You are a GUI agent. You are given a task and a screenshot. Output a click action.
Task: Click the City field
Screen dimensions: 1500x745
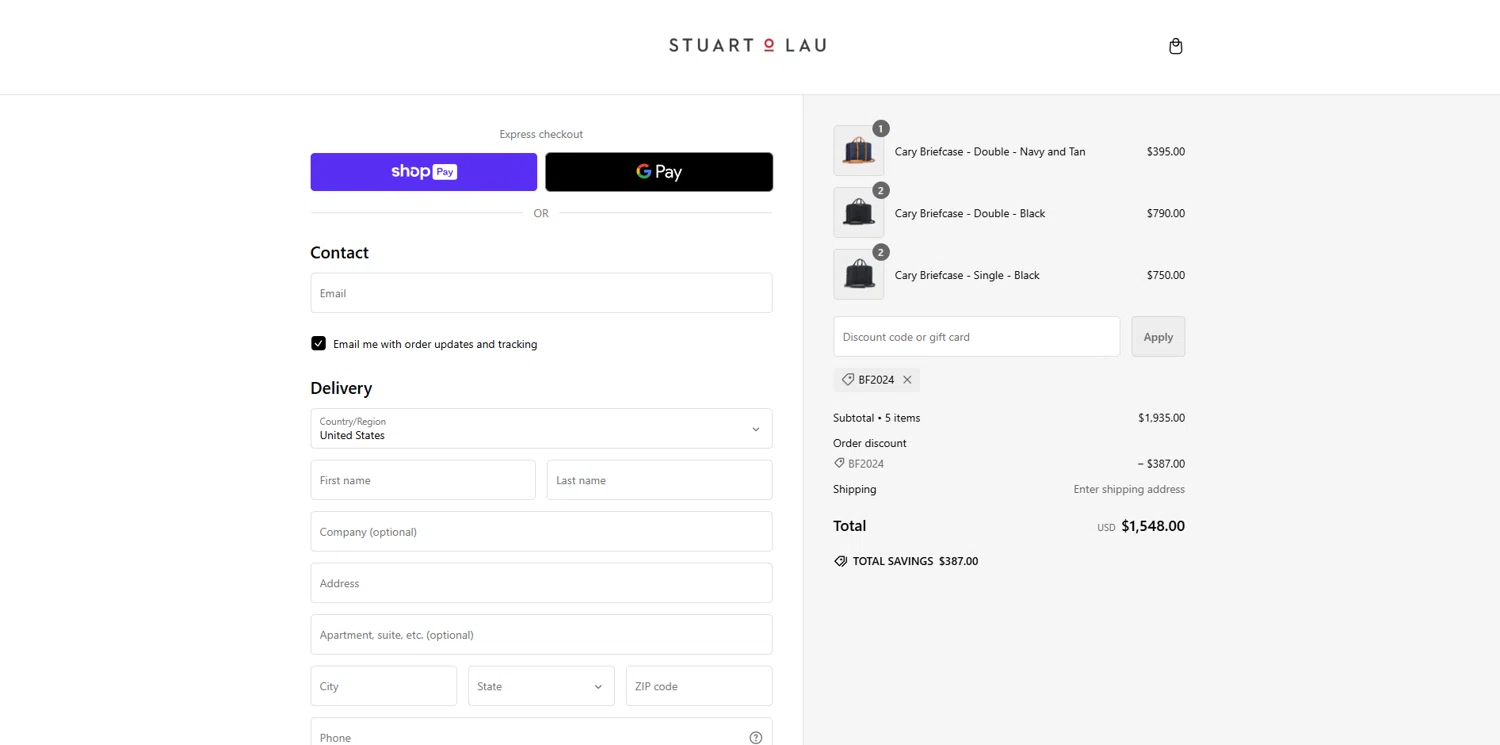point(383,686)
